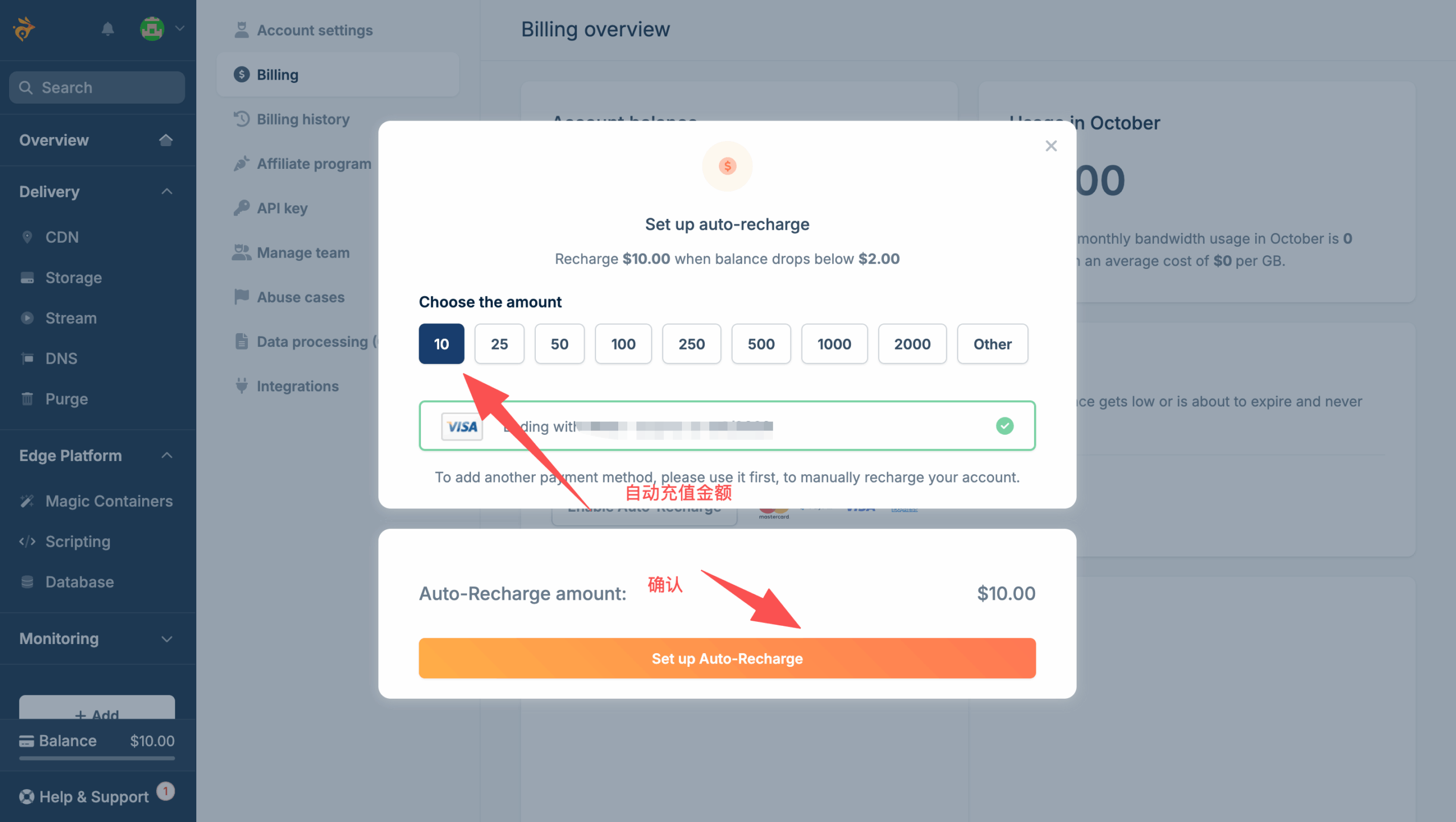This screenshot has width=1456, height=822.
Task: Click in the Search input field
Action: (97, 88)
